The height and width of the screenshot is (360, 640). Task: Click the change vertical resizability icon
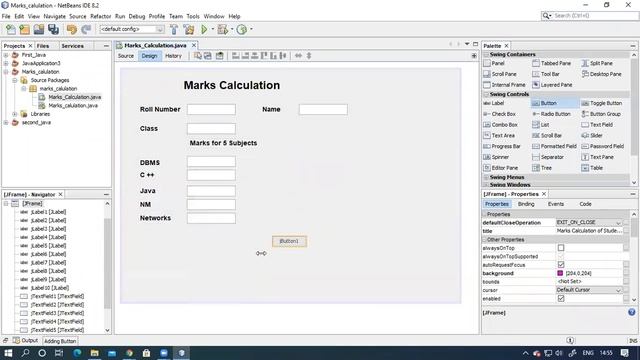coord(309,56)
